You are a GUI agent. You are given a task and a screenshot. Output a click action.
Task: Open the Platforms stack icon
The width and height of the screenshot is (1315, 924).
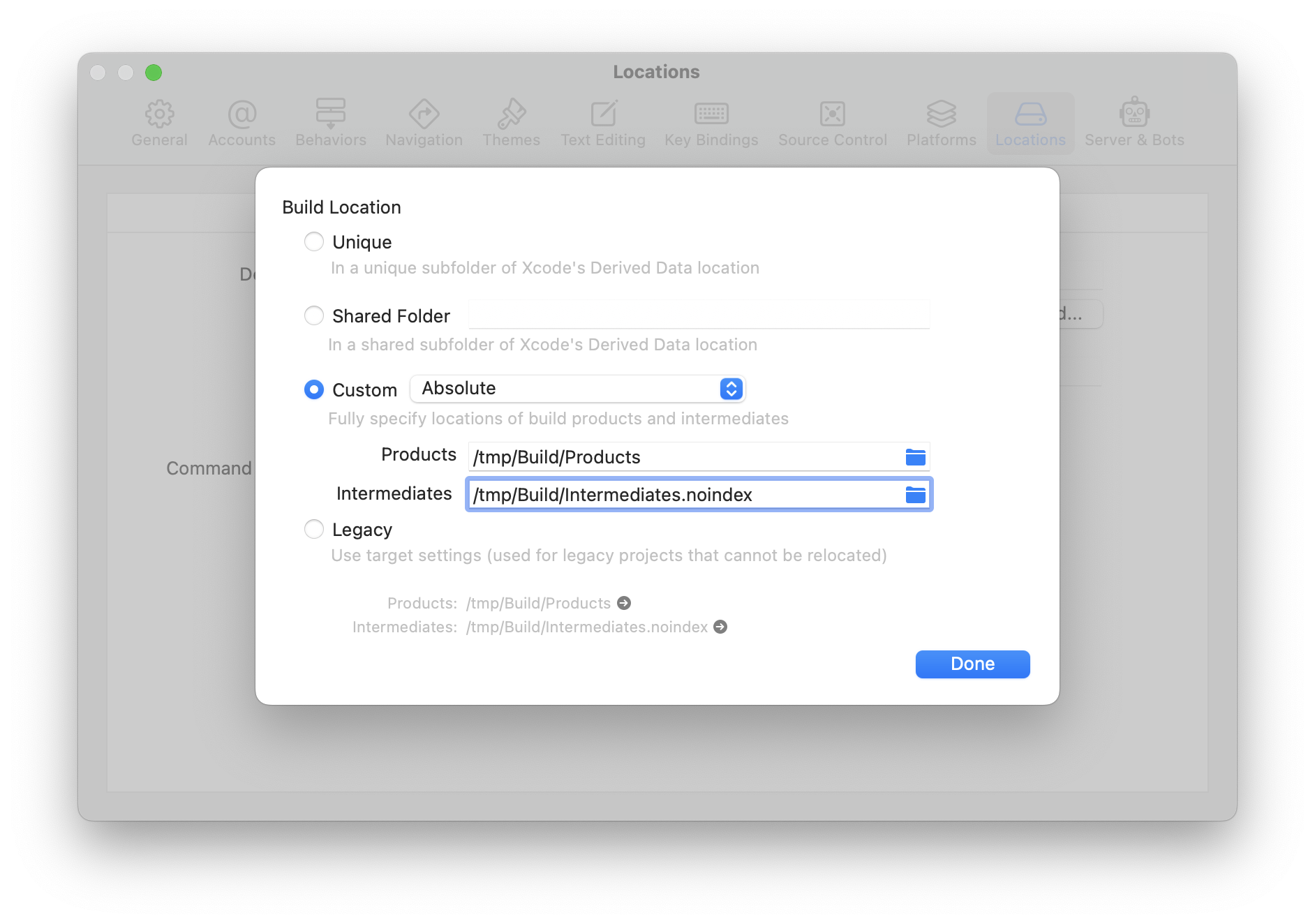[x=942, y=114]
